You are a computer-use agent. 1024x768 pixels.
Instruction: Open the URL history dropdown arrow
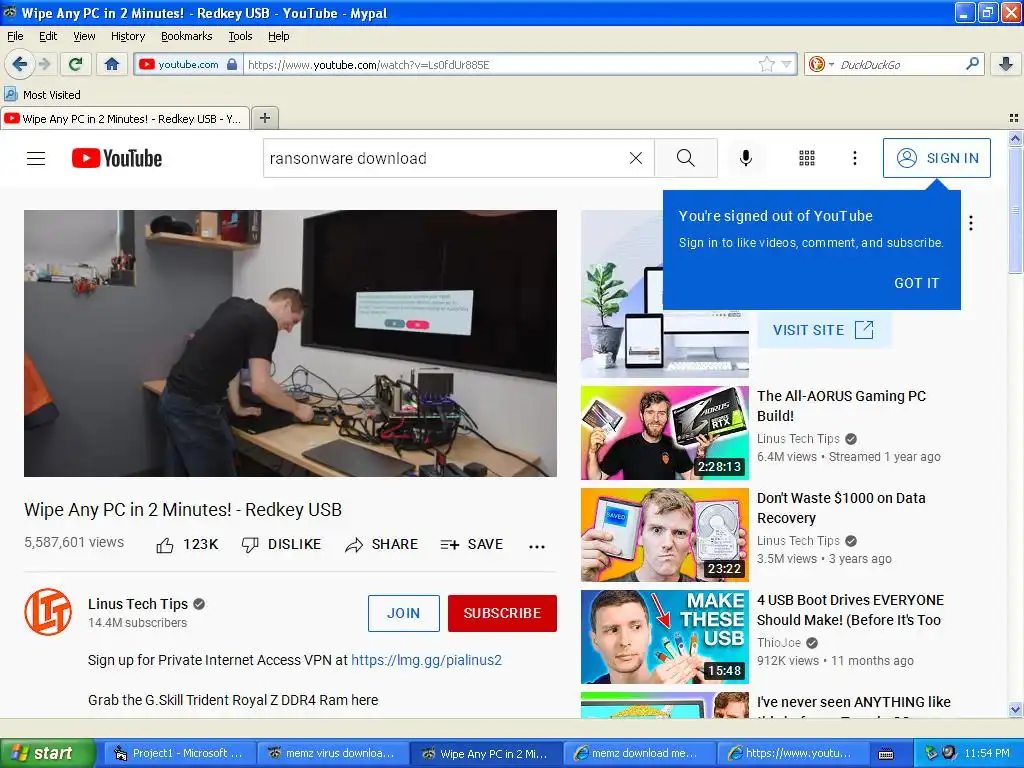coord(786,64)
